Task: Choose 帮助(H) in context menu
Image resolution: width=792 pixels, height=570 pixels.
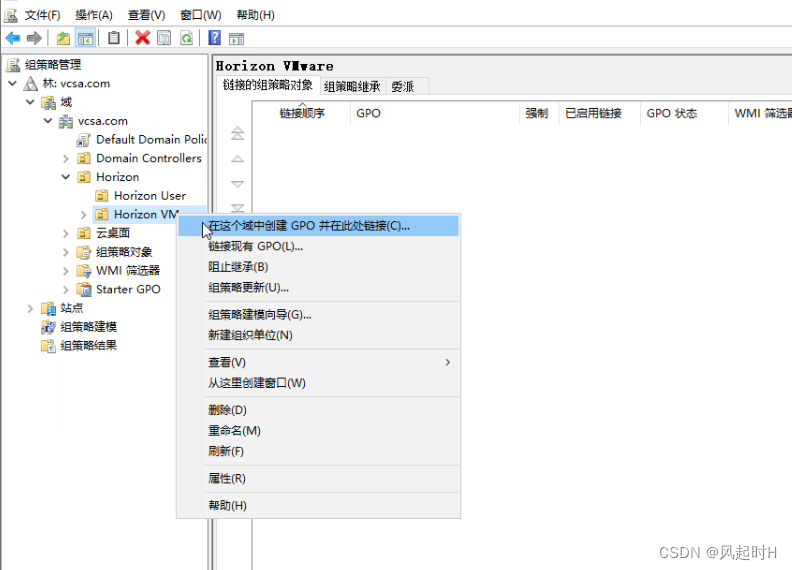Action: (318, 505)
